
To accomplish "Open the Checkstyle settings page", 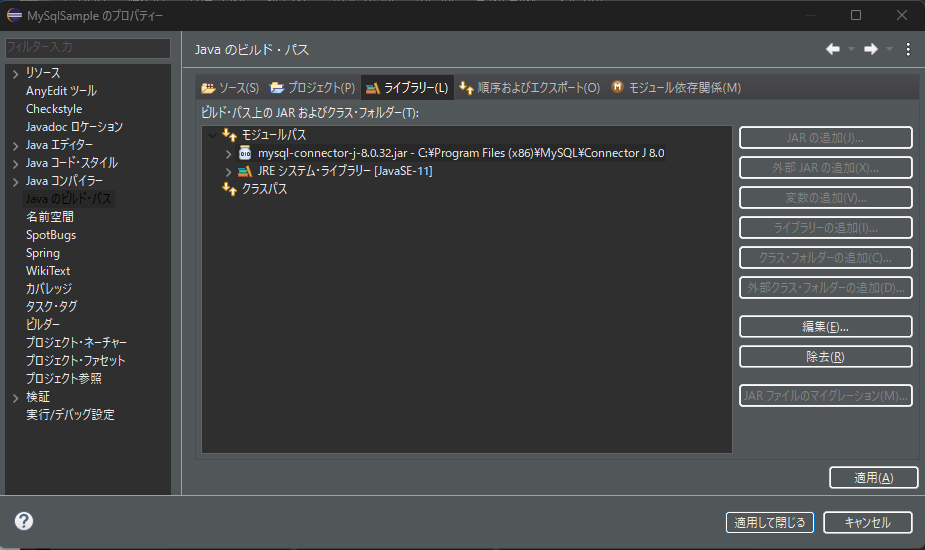I will coord(54,109).
